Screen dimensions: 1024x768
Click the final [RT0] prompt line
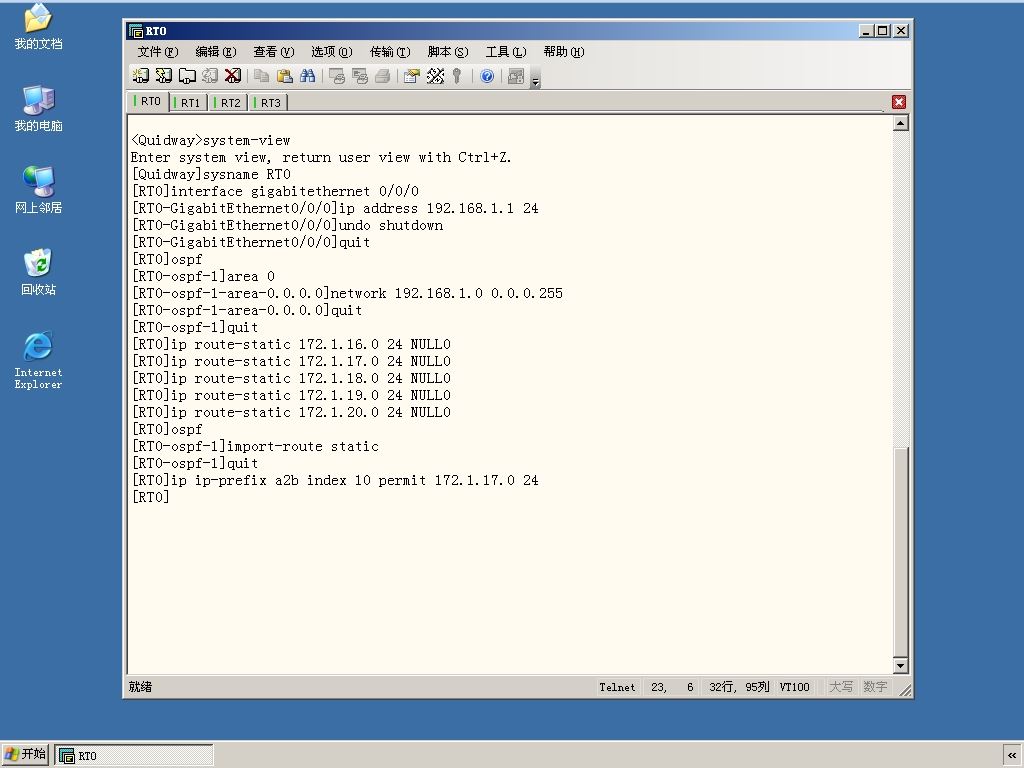[x=150, y=497]
